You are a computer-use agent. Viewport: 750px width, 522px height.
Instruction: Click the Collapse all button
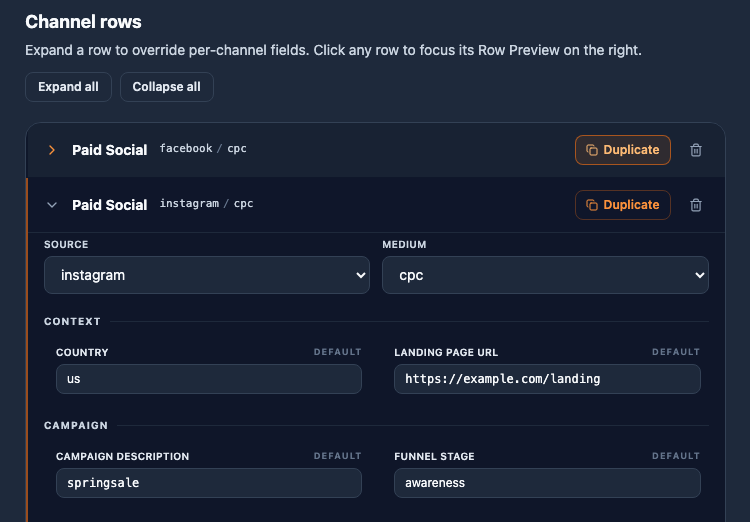pyautogui.click(x=166, y=87)
